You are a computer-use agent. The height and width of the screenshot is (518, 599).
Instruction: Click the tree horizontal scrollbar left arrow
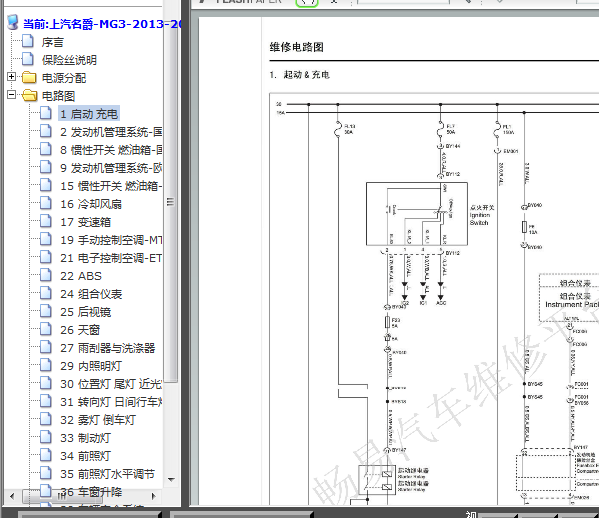(12, 496)
